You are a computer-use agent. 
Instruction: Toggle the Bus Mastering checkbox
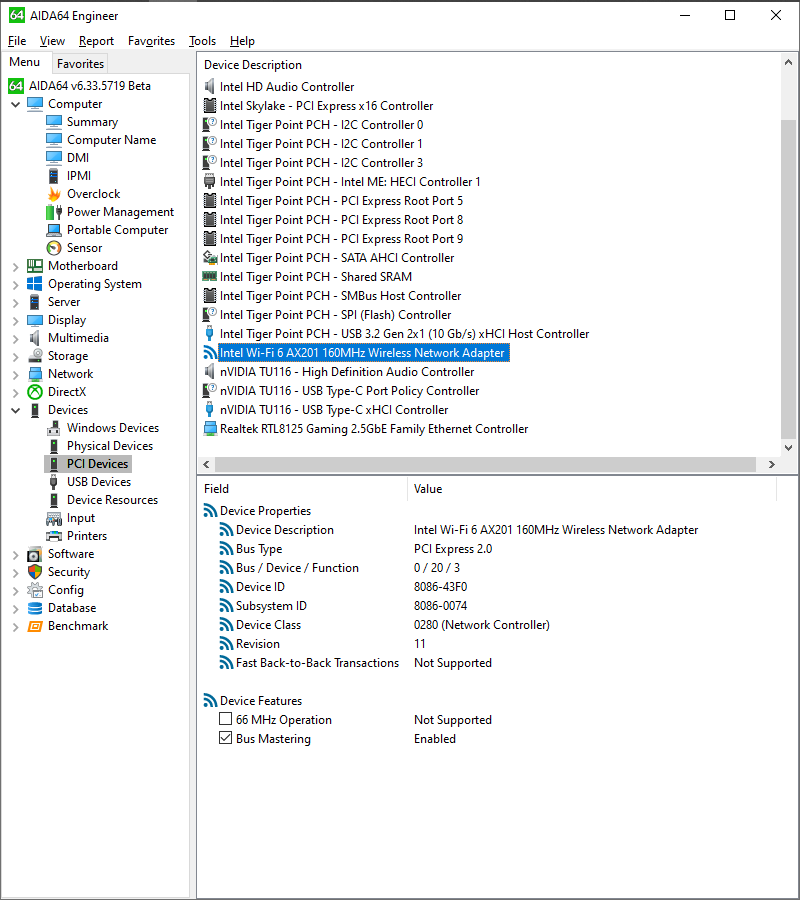[x=226, y=738]
